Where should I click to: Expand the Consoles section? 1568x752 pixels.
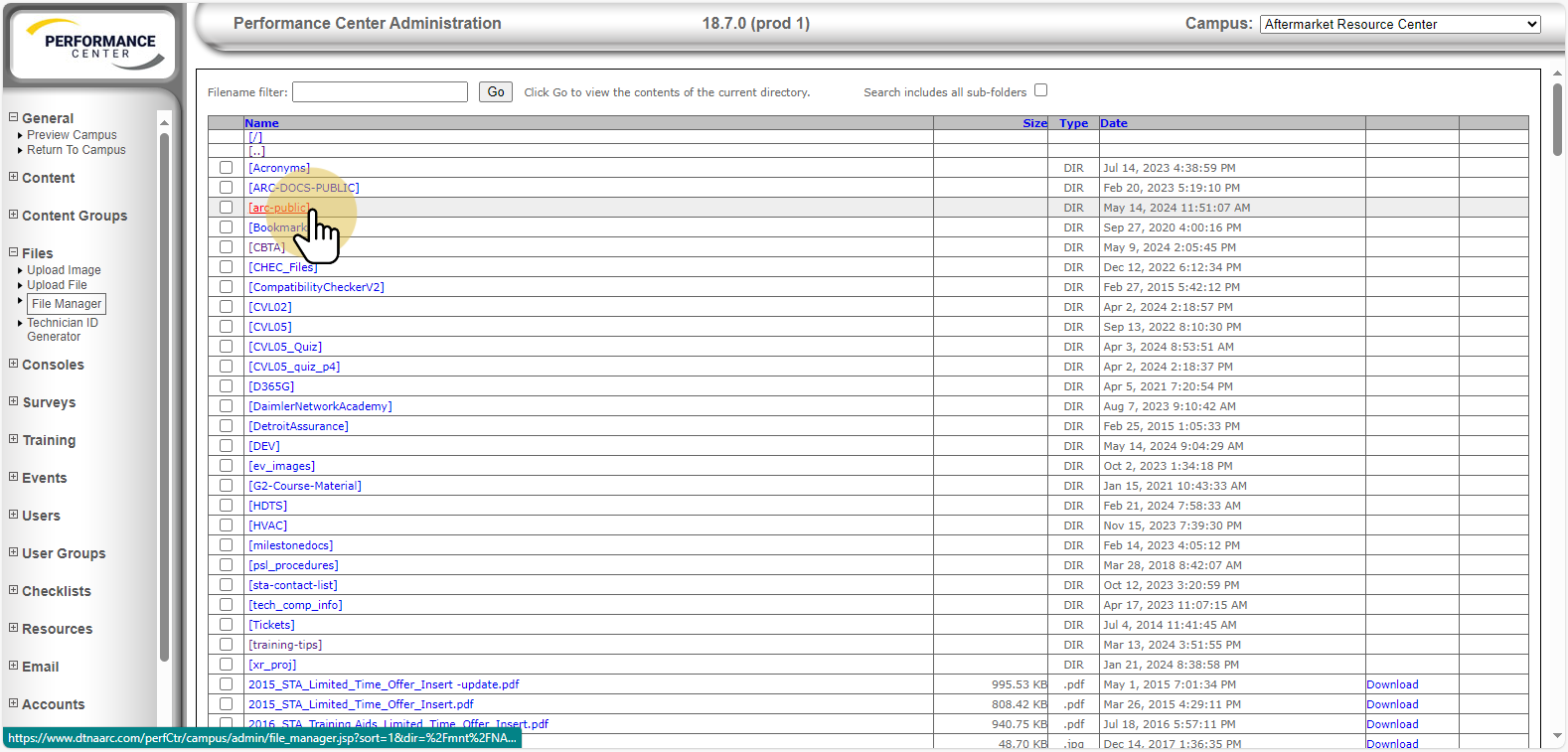14,364
